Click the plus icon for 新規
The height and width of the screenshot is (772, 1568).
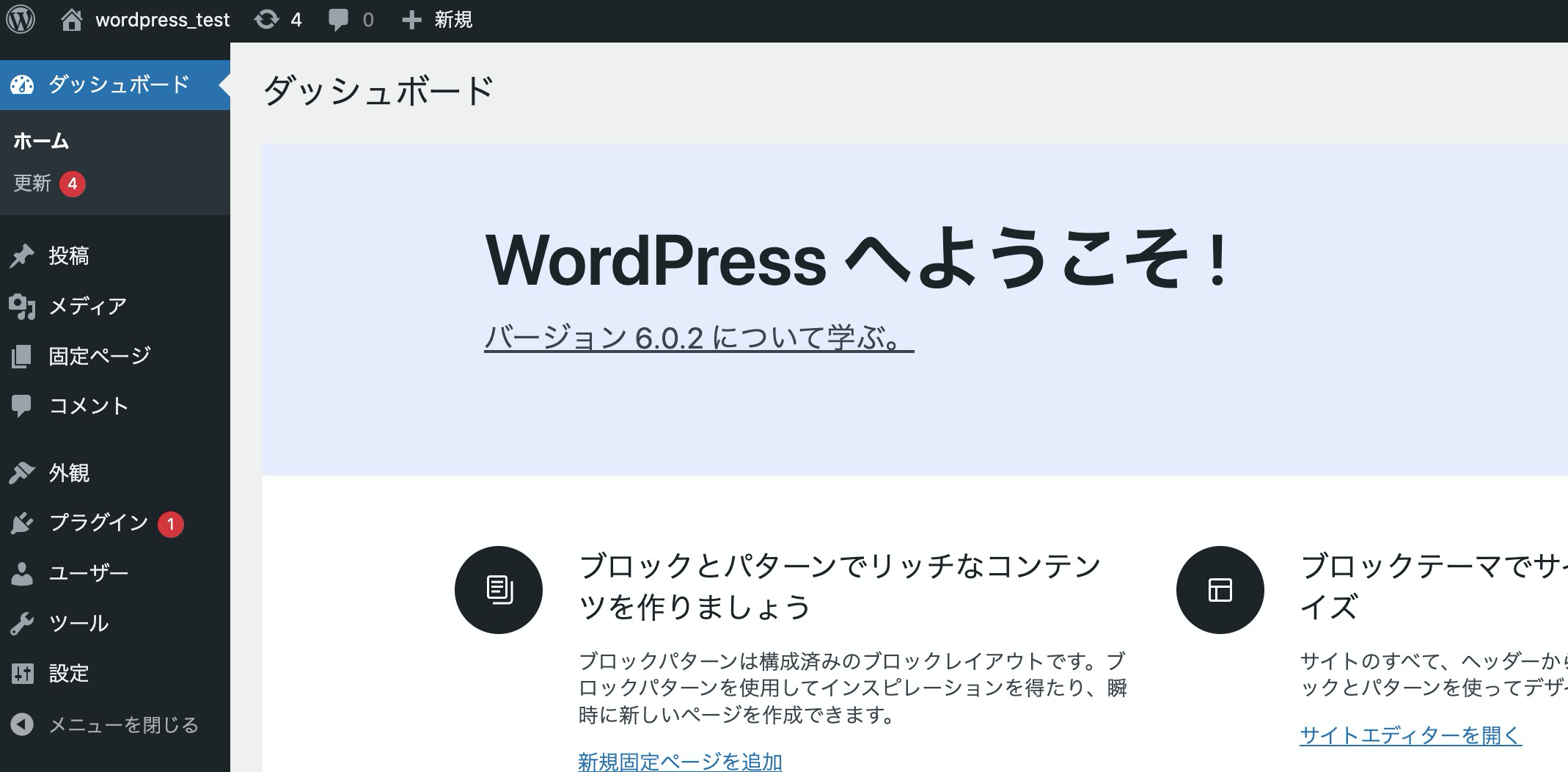click(x=411, y=20)
